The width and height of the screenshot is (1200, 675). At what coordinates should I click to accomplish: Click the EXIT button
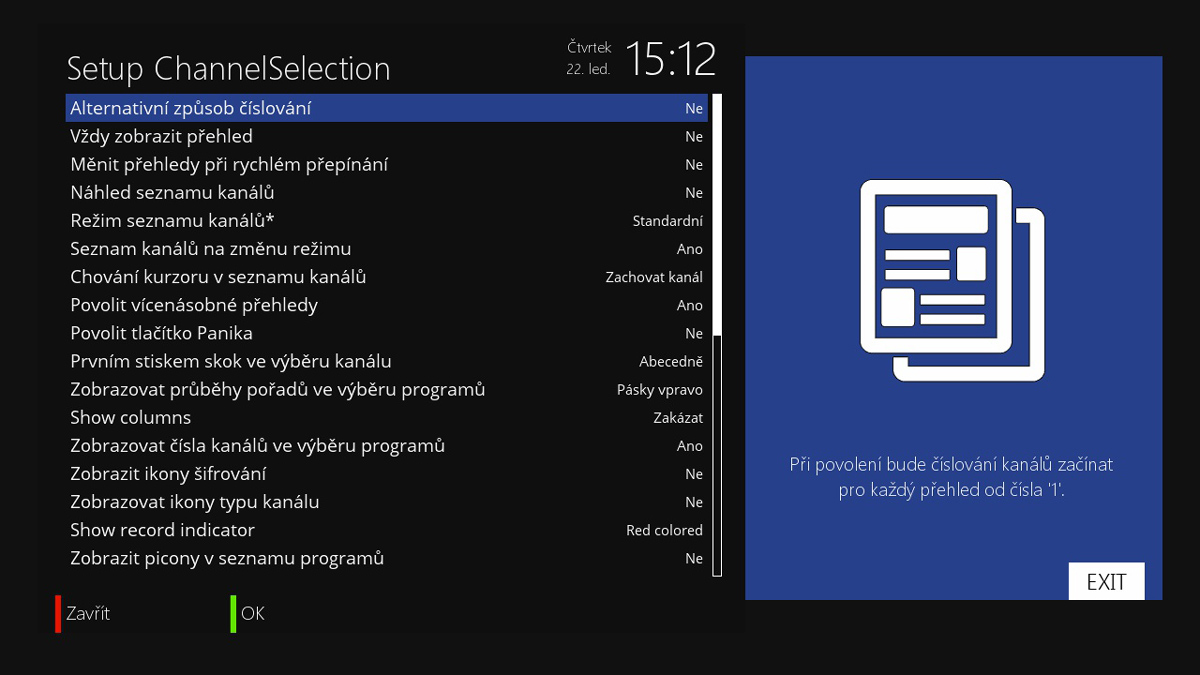click(1106, 582)
